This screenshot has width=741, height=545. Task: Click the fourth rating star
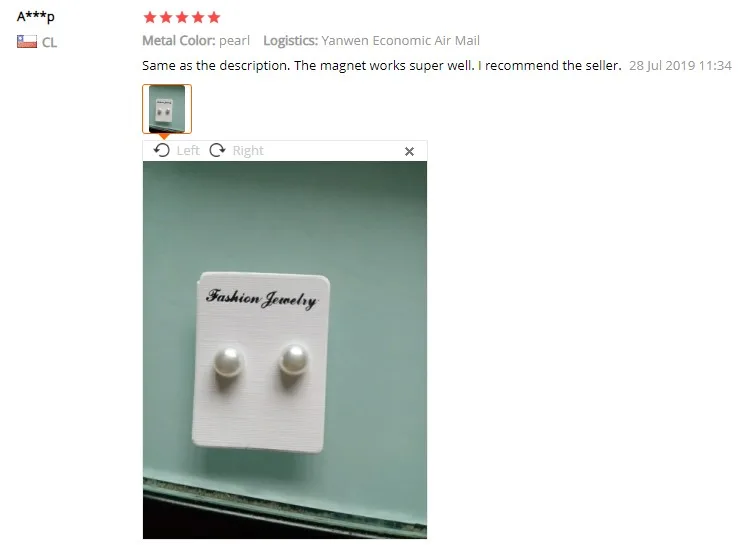pos(198,17)
